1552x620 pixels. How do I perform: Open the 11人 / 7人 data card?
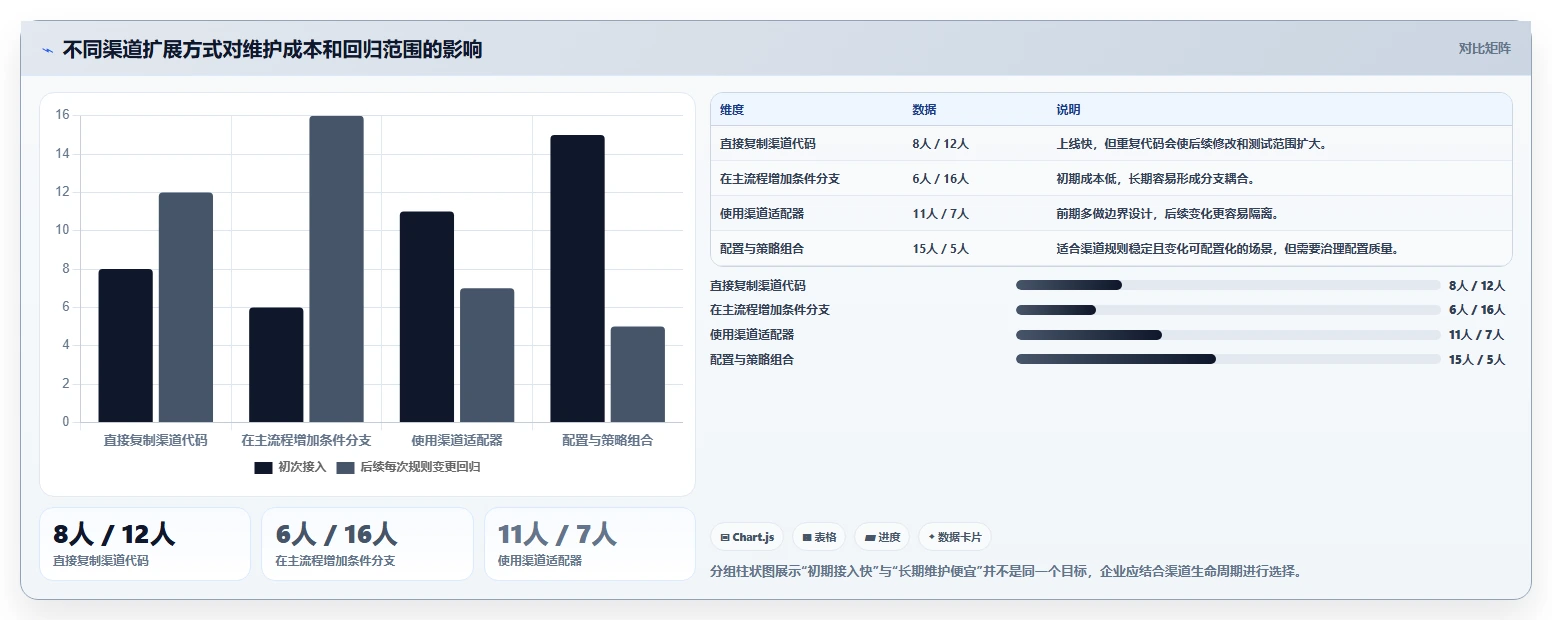[590, 544]
